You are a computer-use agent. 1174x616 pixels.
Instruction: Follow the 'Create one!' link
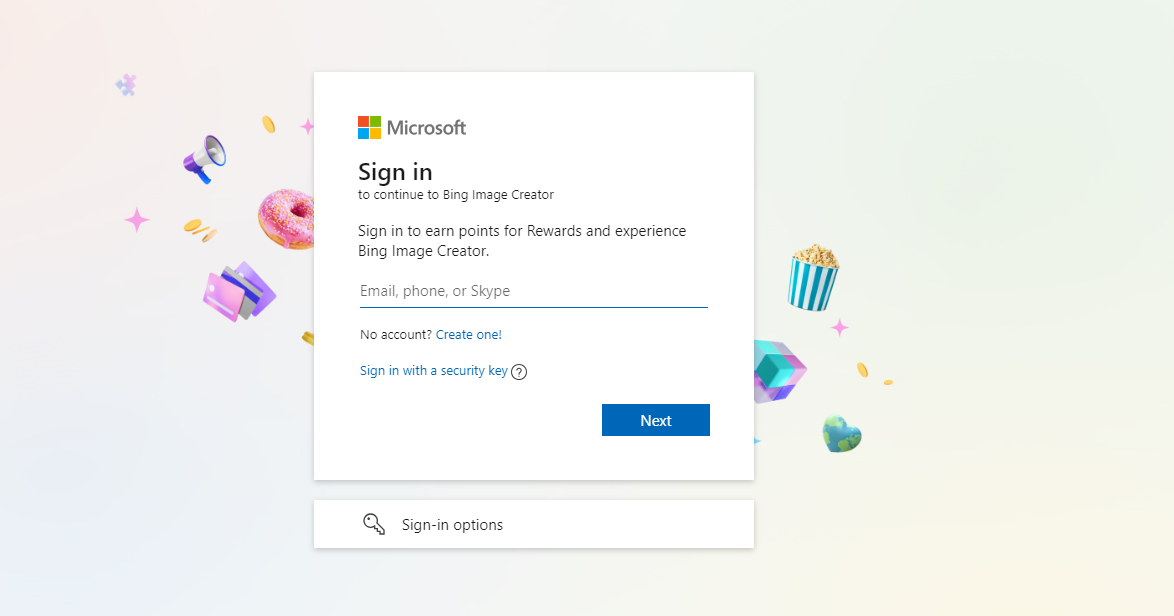click(469, 335)
